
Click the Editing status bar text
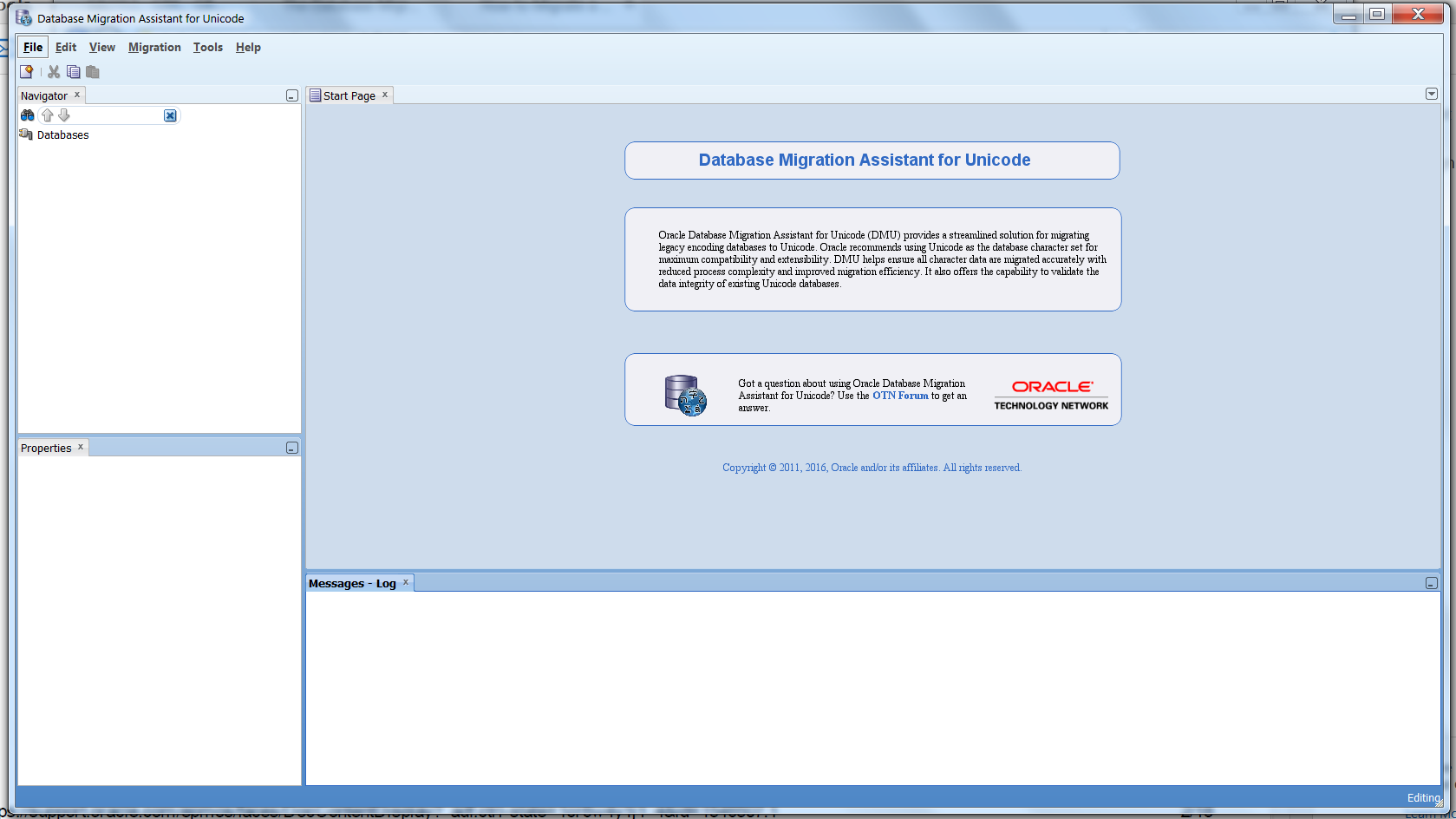point(1424,797)
